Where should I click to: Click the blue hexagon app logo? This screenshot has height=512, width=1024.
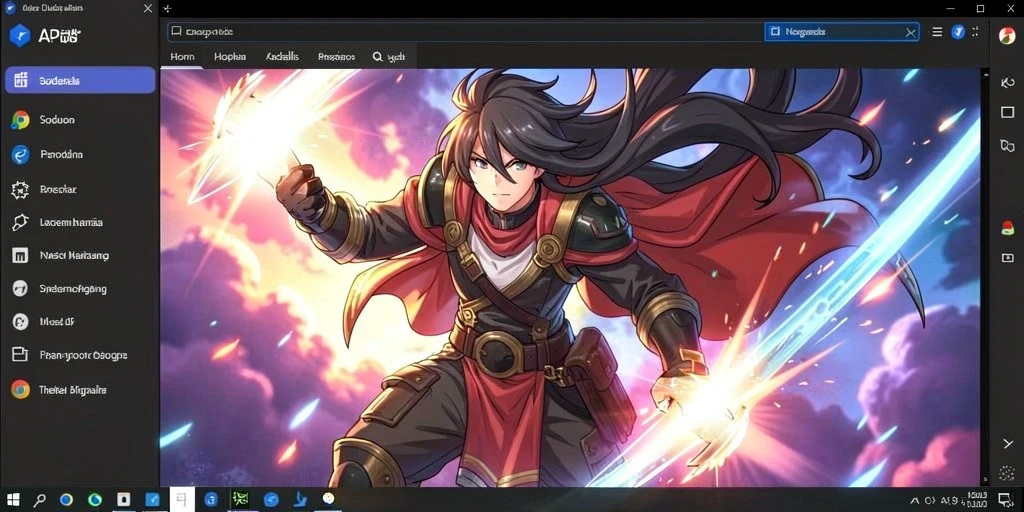pos(20,35)
